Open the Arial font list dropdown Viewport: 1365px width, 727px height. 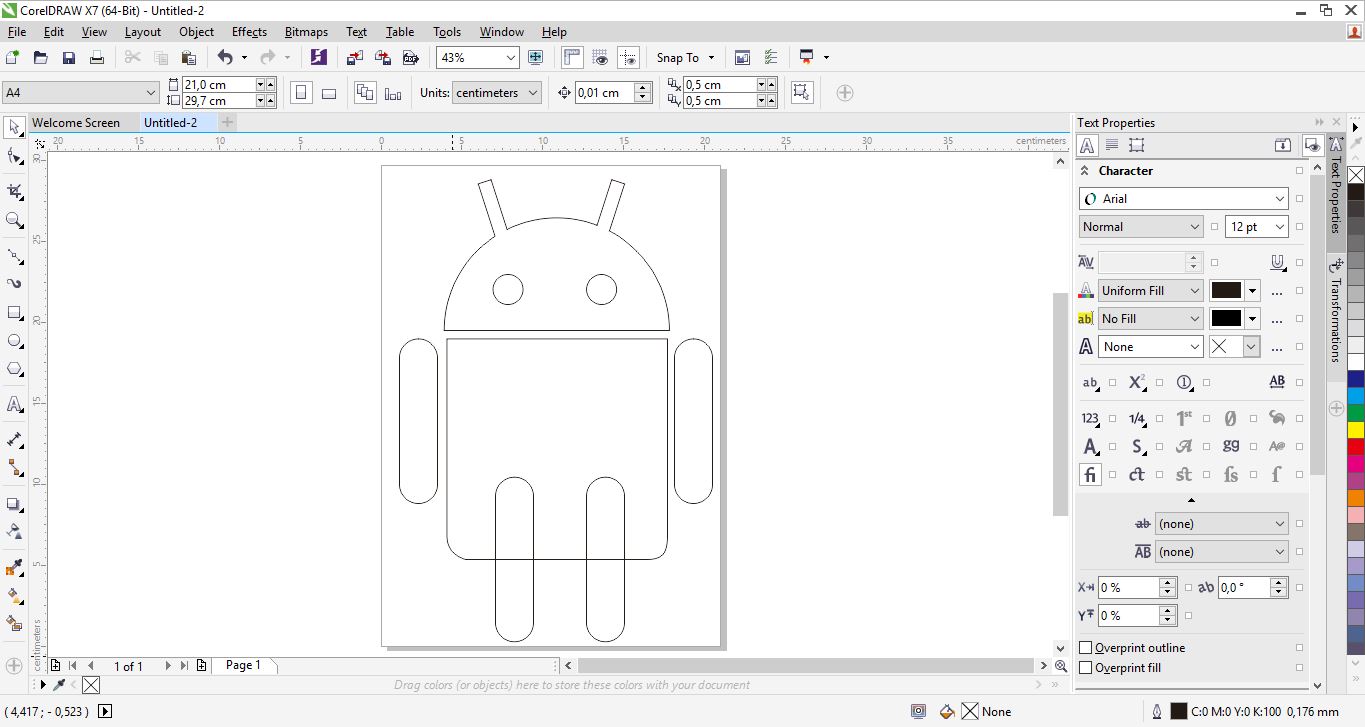pos(1279,199)
